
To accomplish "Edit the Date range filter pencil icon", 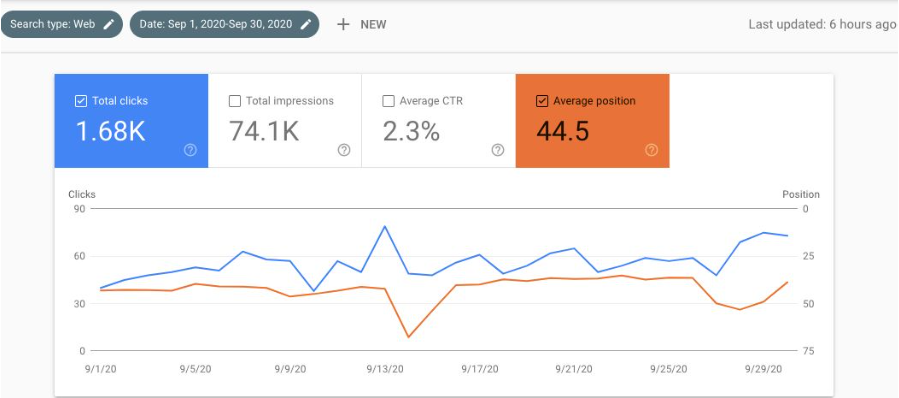I will coord(307,24).
